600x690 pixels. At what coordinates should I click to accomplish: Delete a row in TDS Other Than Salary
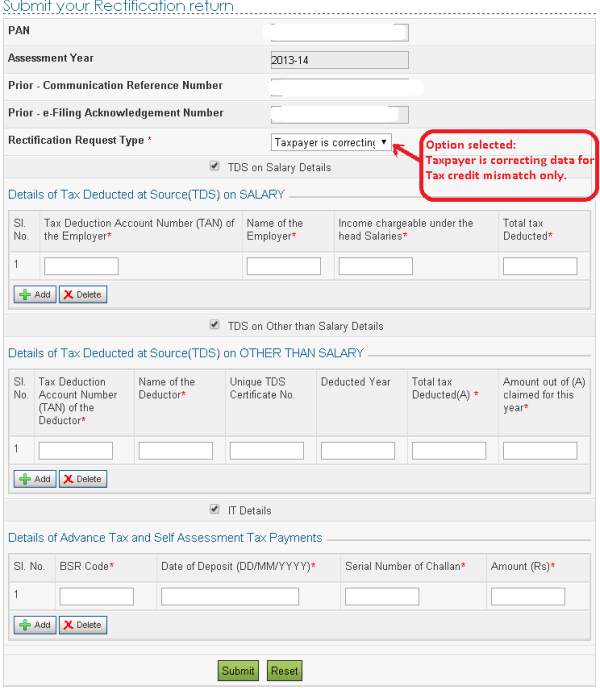(x=82, y=479)
